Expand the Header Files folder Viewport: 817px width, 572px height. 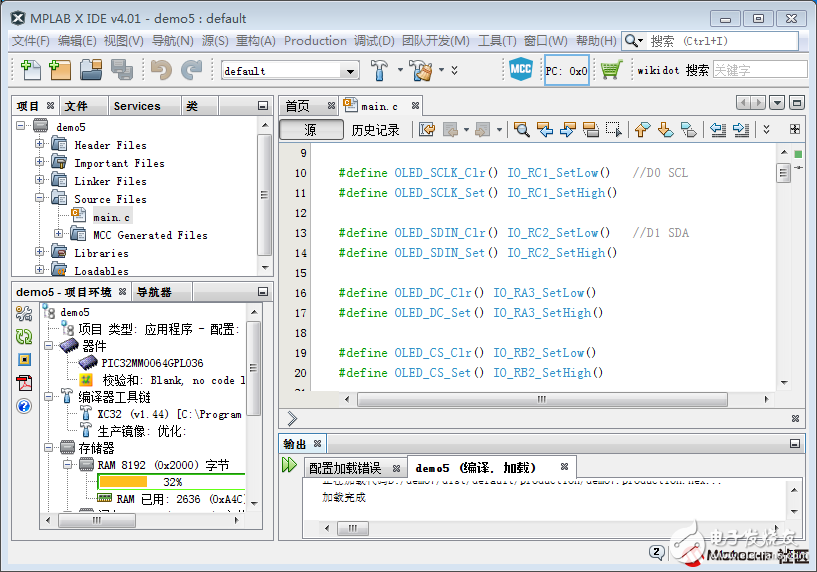point(40,145)
